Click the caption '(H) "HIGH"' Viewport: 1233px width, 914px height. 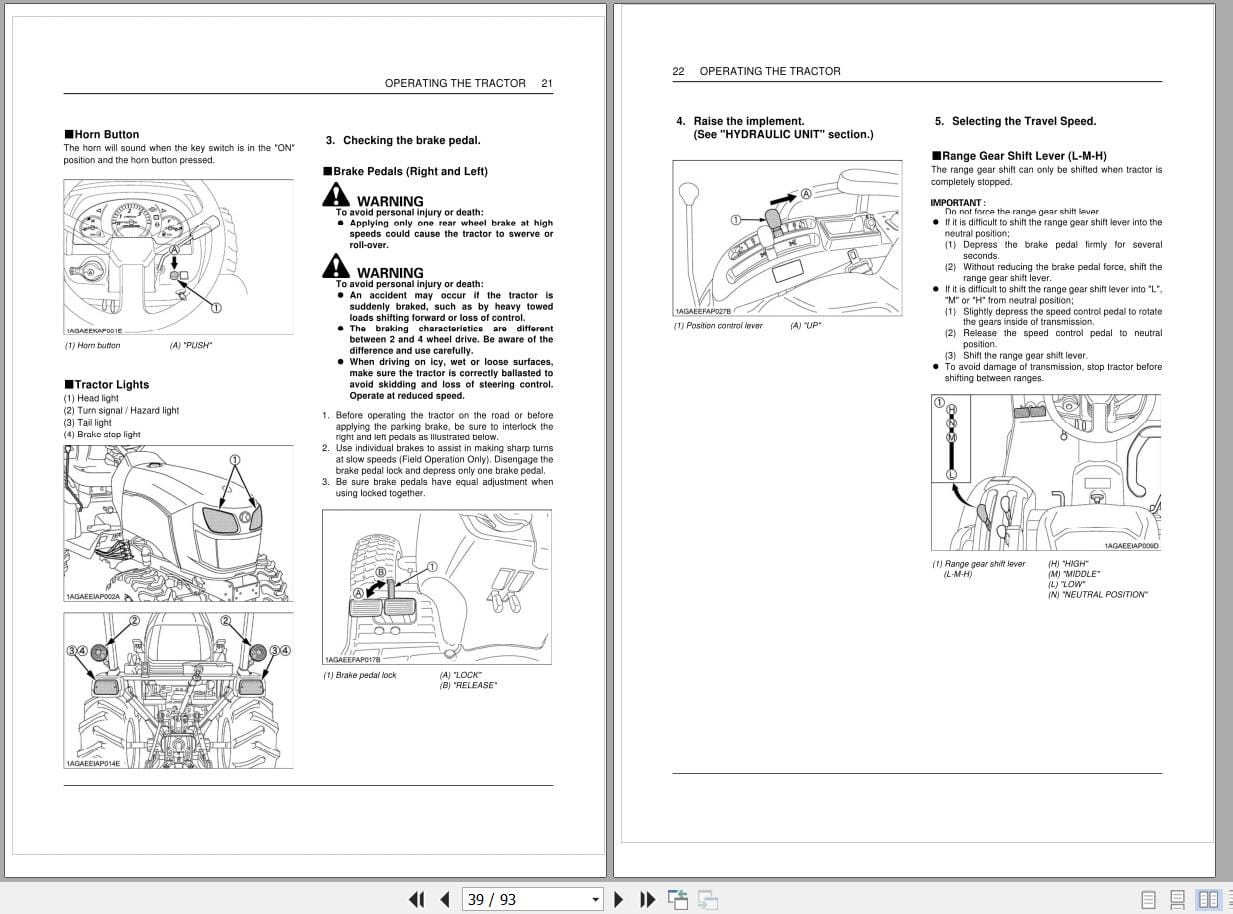1068,563
